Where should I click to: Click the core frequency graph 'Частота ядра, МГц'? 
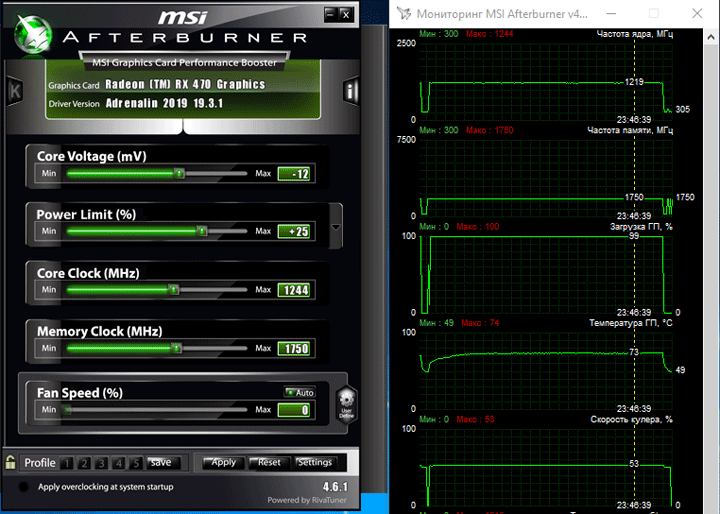546,81
